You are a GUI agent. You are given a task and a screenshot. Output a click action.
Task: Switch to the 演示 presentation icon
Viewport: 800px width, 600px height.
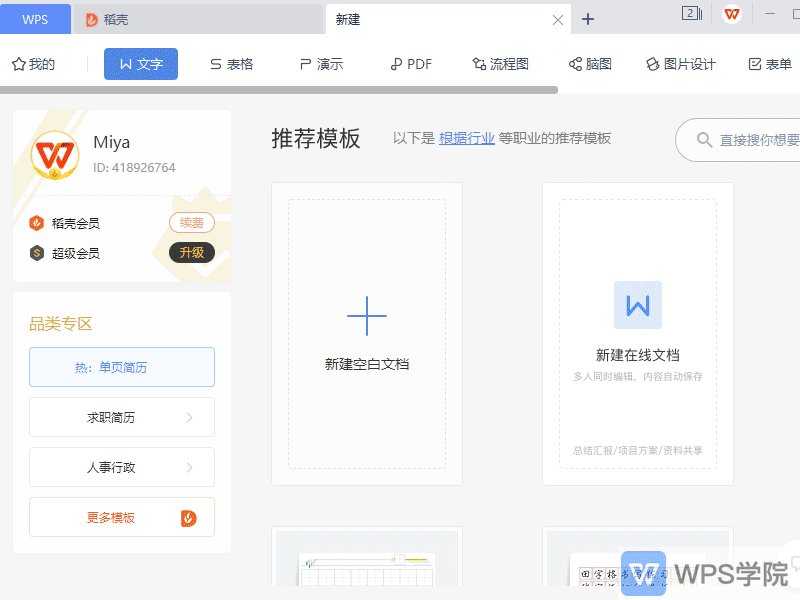click(x=320, y=63)
